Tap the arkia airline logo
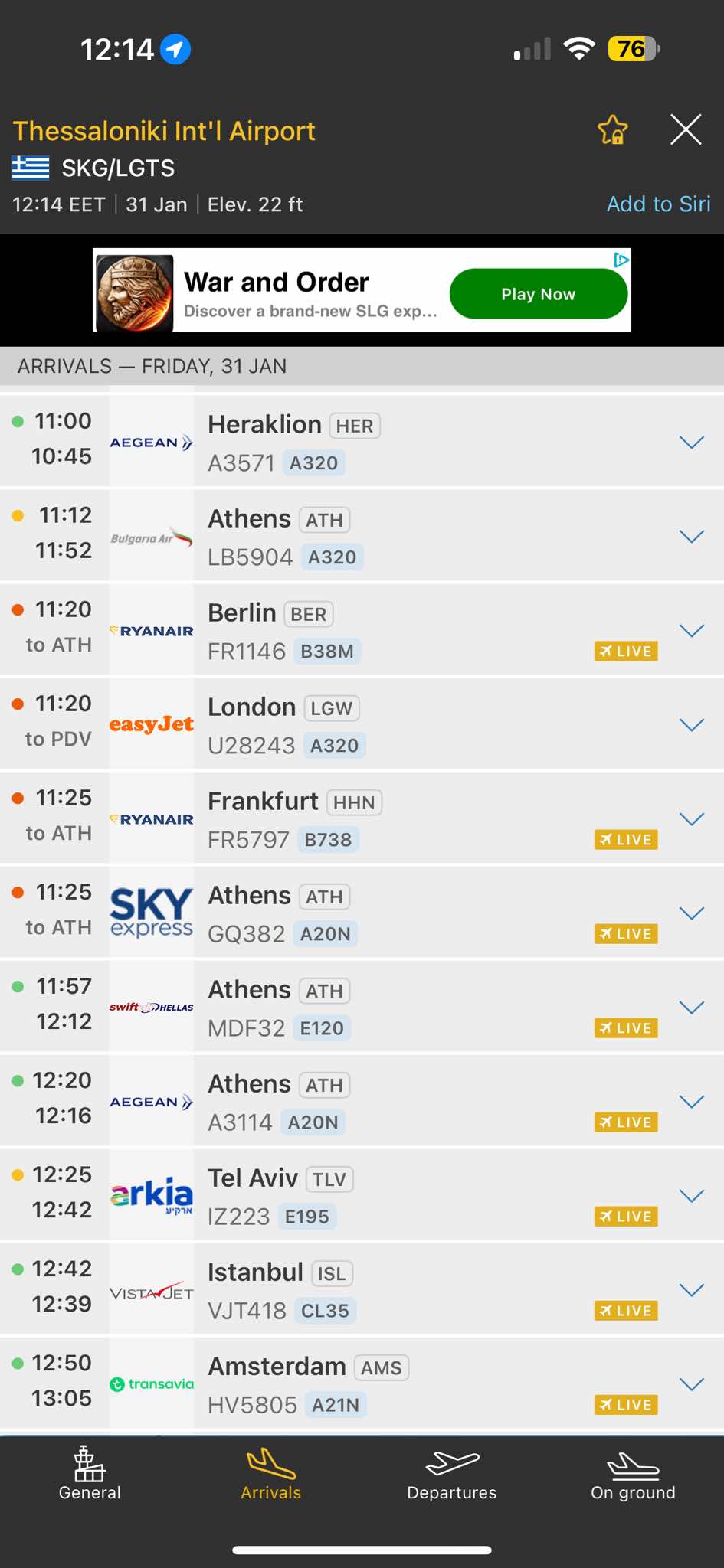 pyautogui.click(x=152, y=1195)
